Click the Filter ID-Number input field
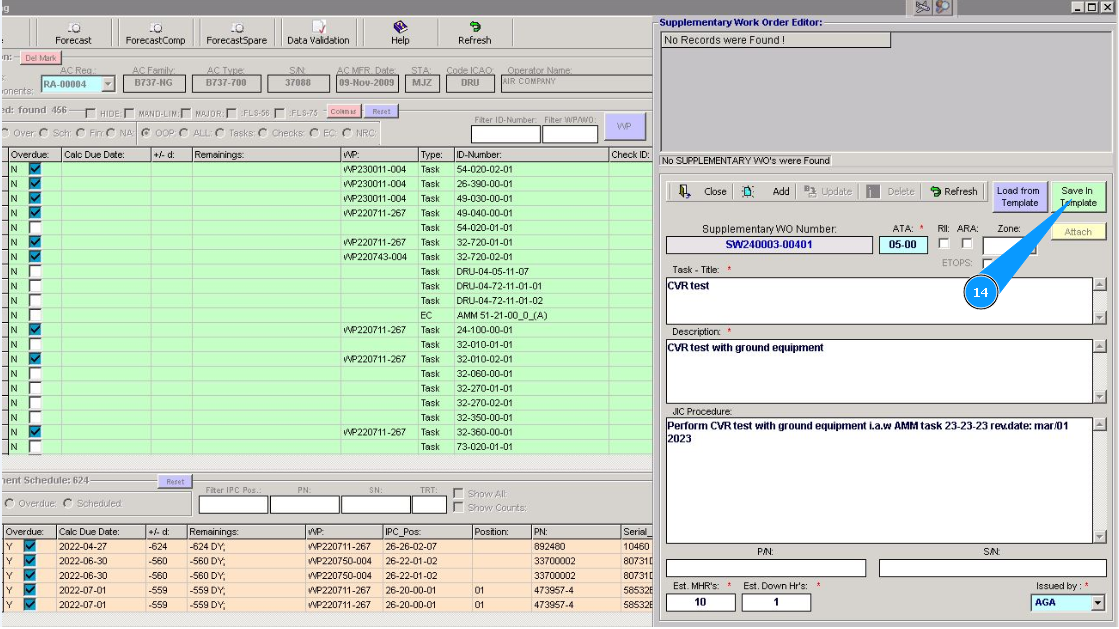1119x629 pixels. tap(505, 134)
